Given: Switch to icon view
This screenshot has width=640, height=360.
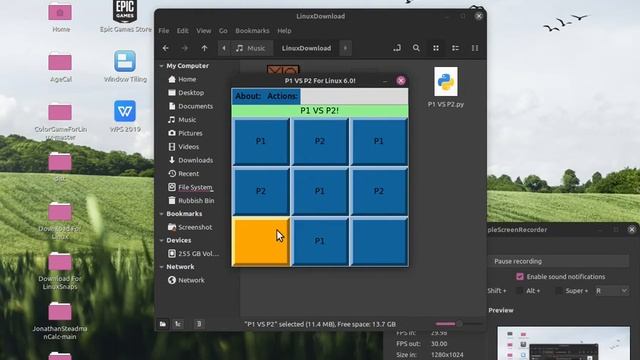Looking at the screenshot, I should coord(436,48).
